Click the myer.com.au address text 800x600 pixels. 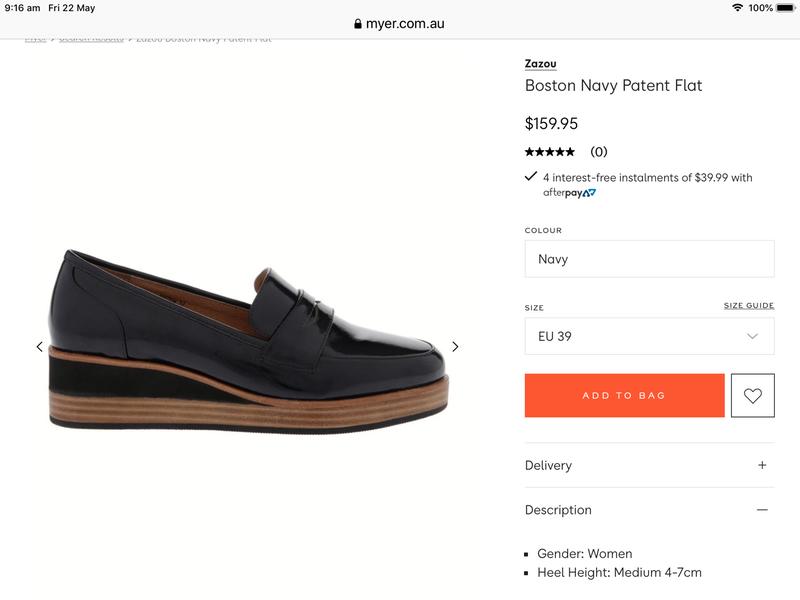point(405,24)
